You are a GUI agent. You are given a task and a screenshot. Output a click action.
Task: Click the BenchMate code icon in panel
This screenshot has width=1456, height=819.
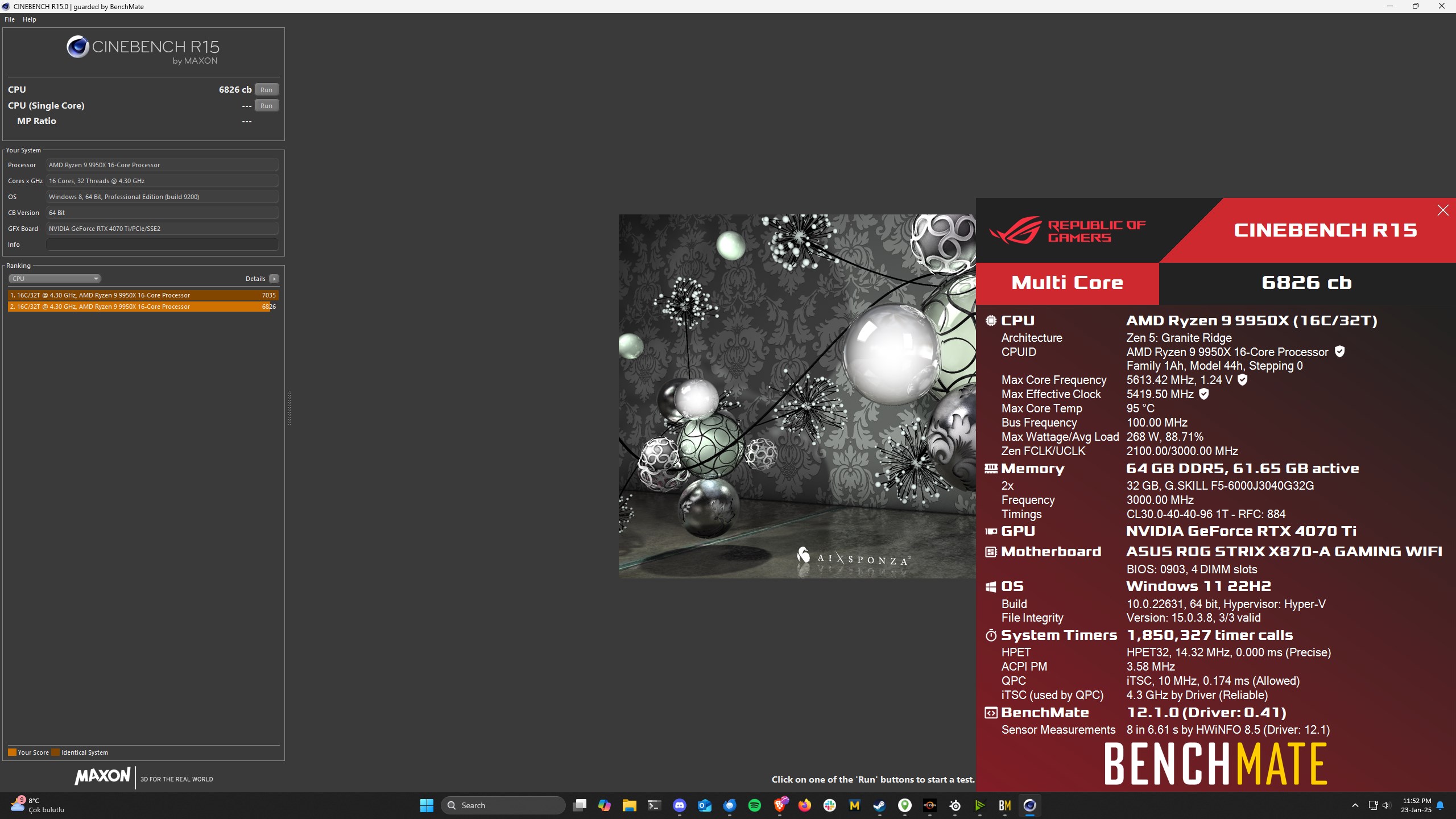[x=991, y=713]
